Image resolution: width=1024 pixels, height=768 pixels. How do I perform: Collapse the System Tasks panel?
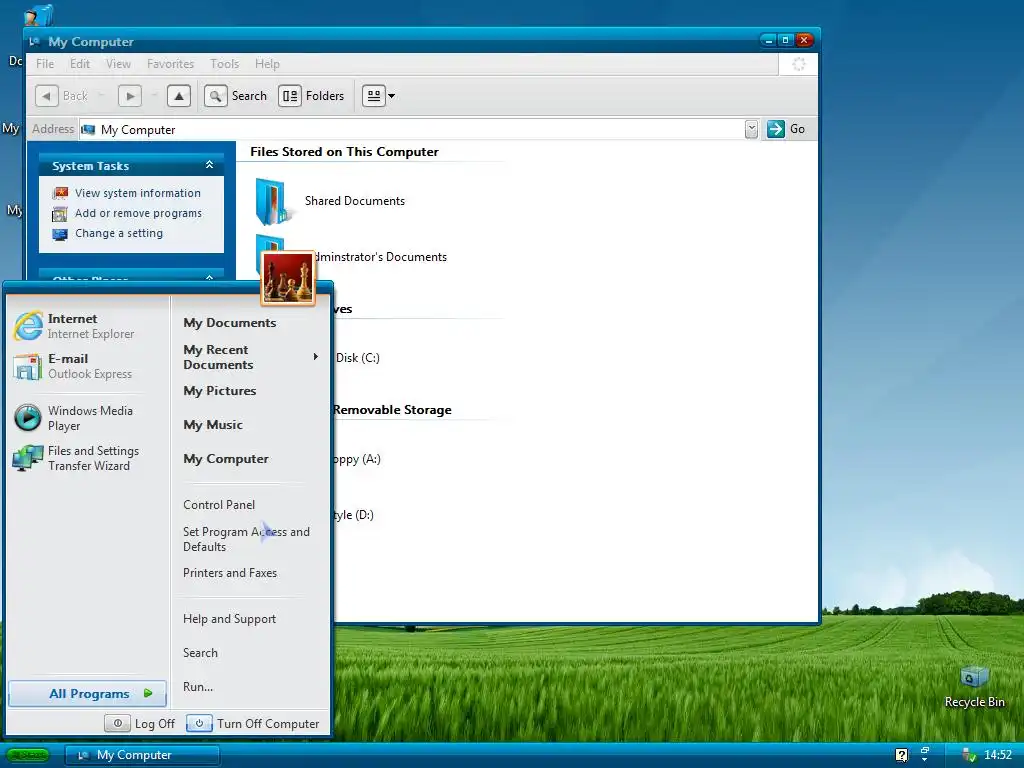coord(210,165)
